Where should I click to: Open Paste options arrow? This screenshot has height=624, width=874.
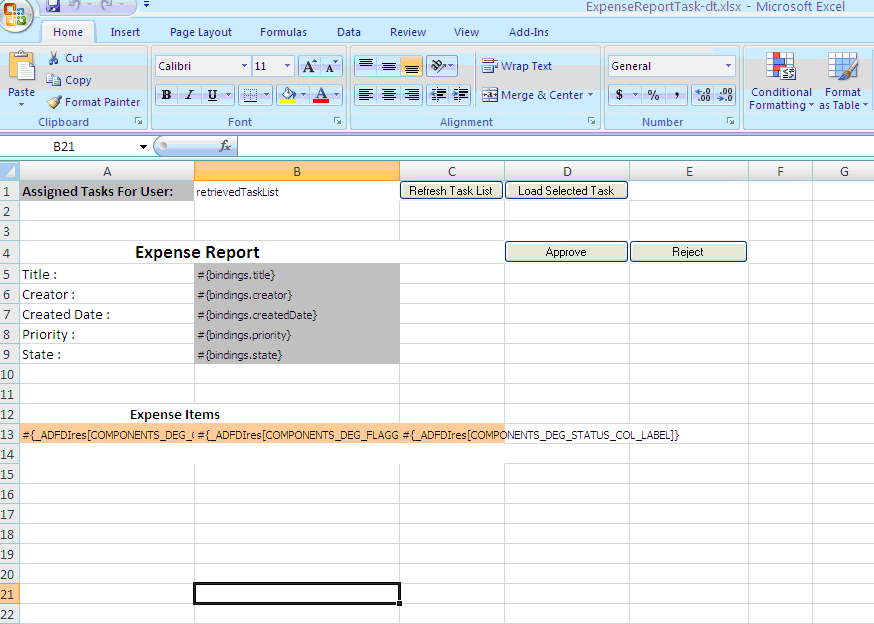click(22, 104)
